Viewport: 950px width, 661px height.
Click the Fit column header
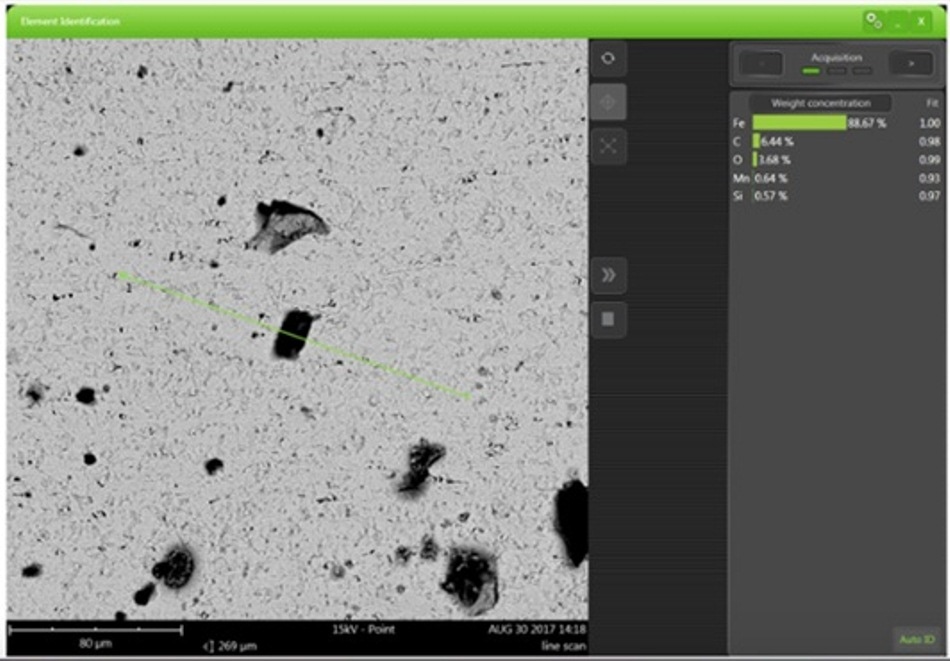(x=932, y=103)
